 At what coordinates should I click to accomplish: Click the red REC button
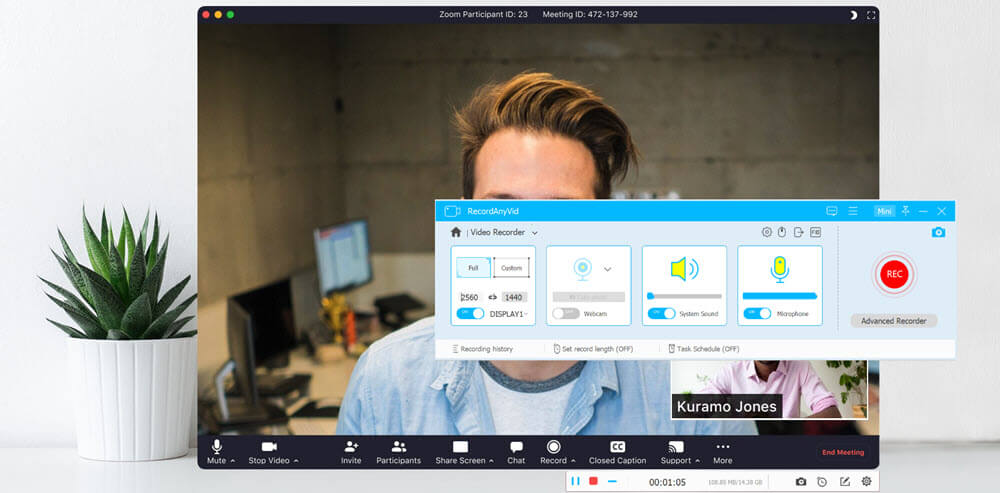(894, 274)
